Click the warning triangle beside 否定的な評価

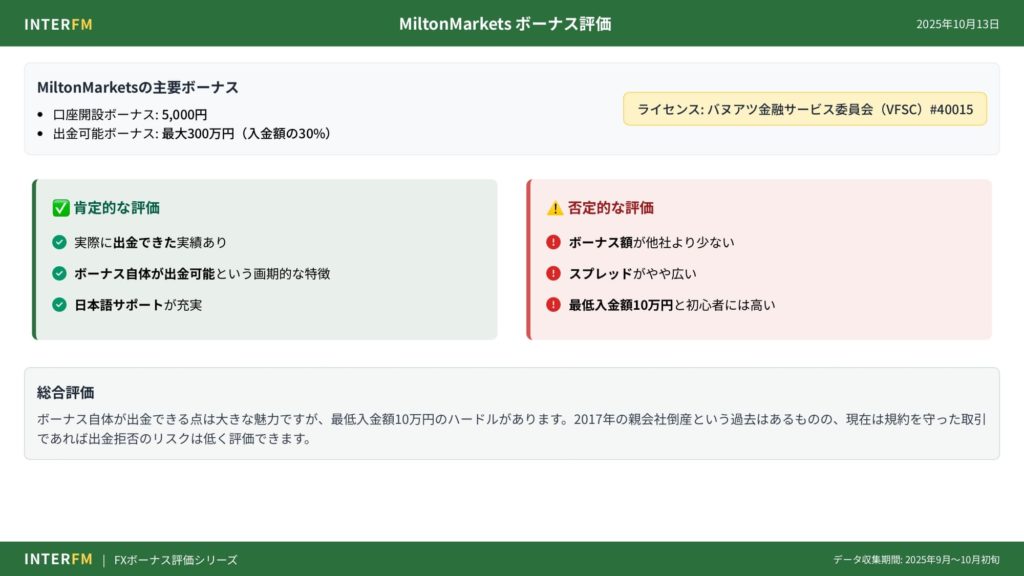coord(554,208)
